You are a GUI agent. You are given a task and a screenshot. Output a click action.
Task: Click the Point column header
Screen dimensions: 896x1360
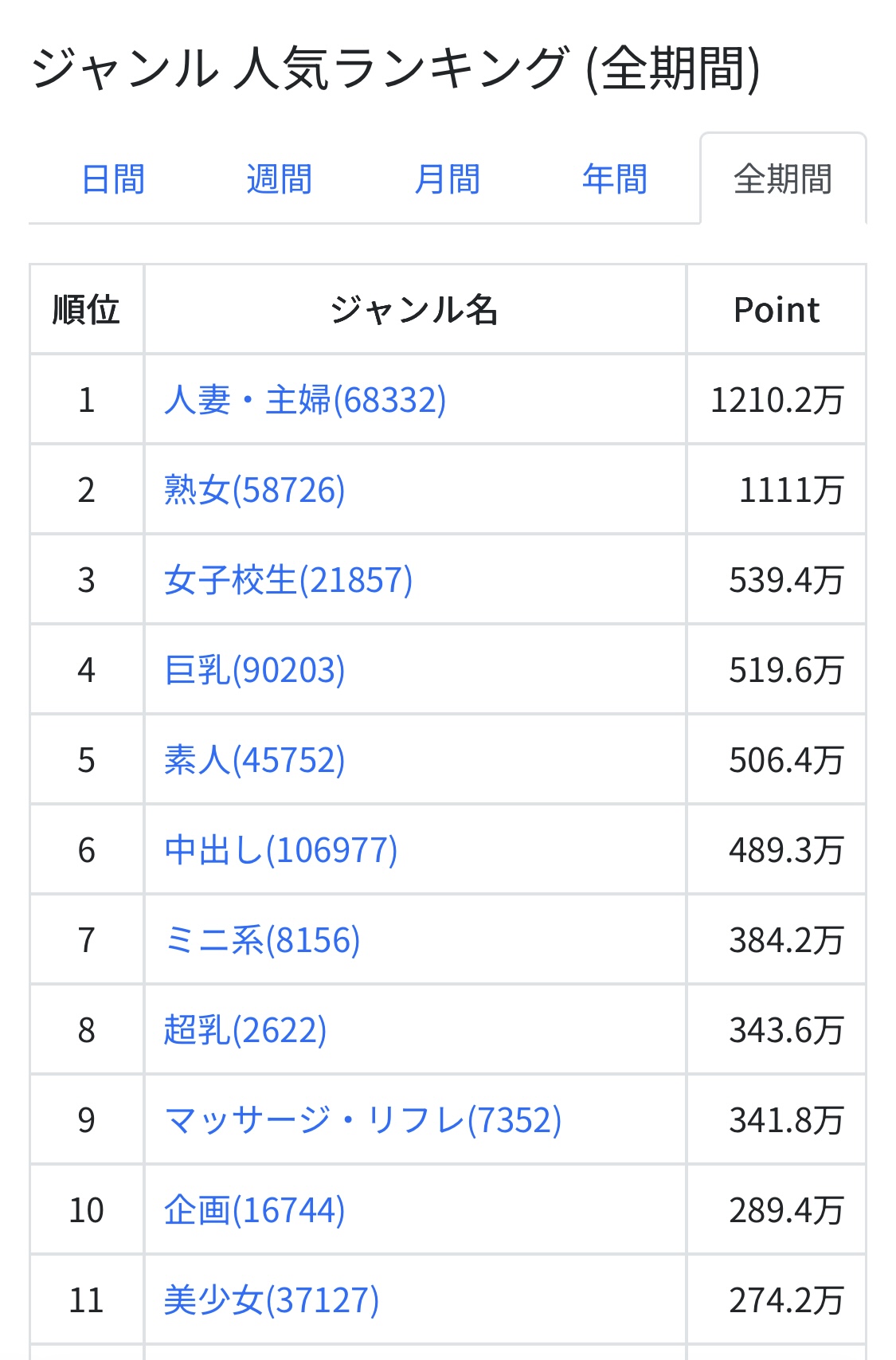(777, 310)
